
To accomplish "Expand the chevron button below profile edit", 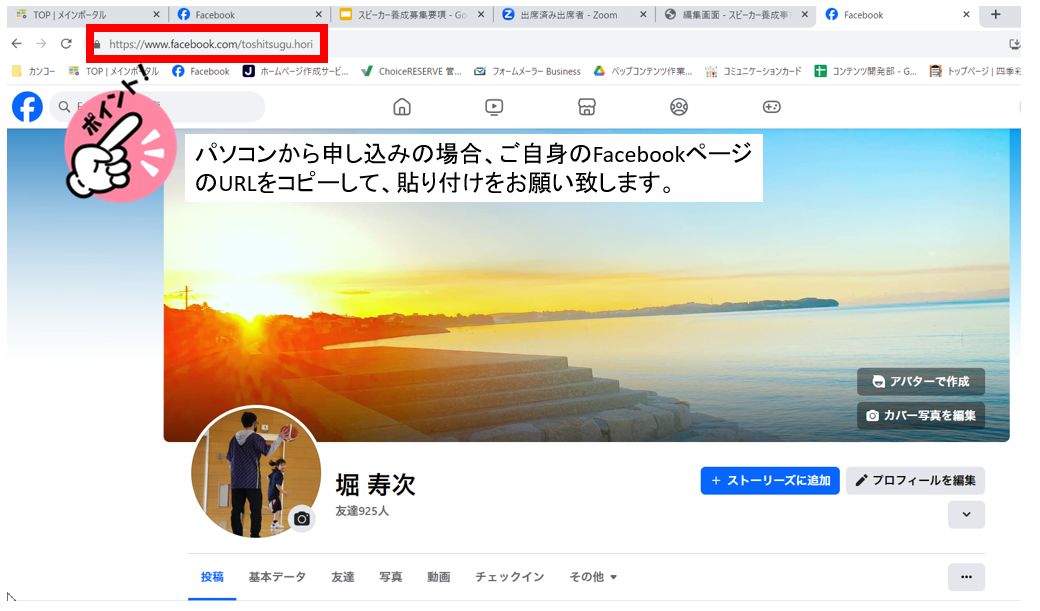I will pyautogui.click(x=966, y=514).
